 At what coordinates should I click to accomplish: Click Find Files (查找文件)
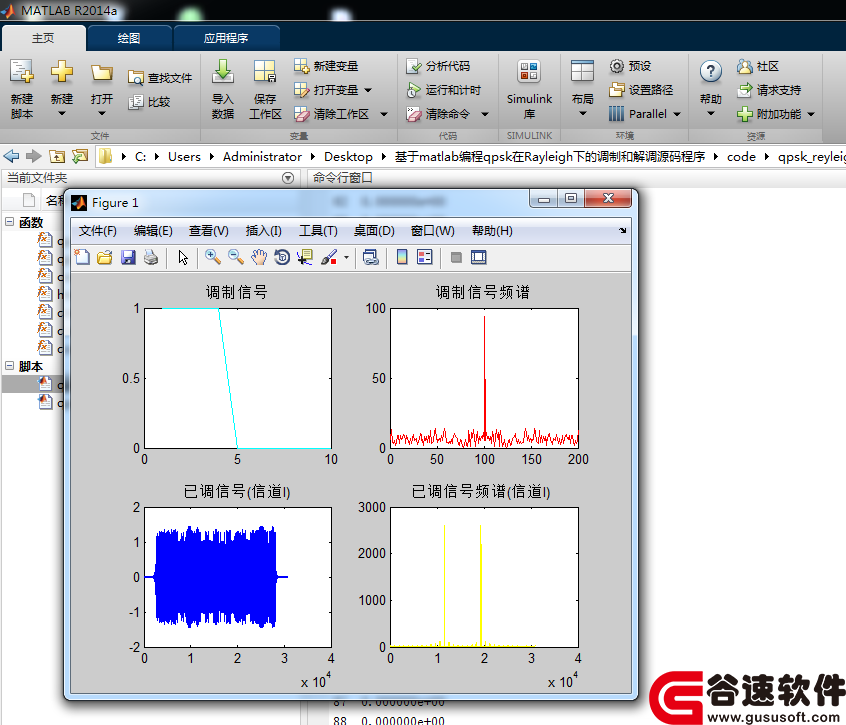click(x=160, y=78)
